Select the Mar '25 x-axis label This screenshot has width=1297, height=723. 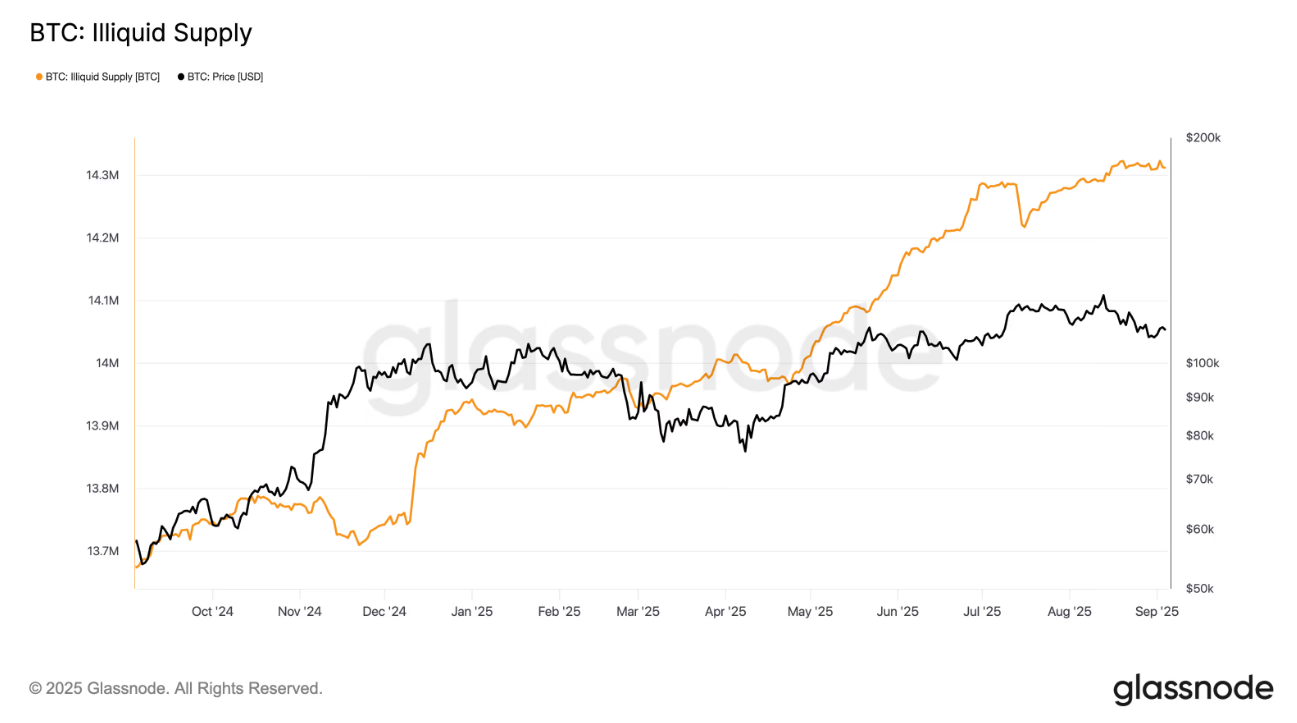pyautogui.click(x=637, y=611)
